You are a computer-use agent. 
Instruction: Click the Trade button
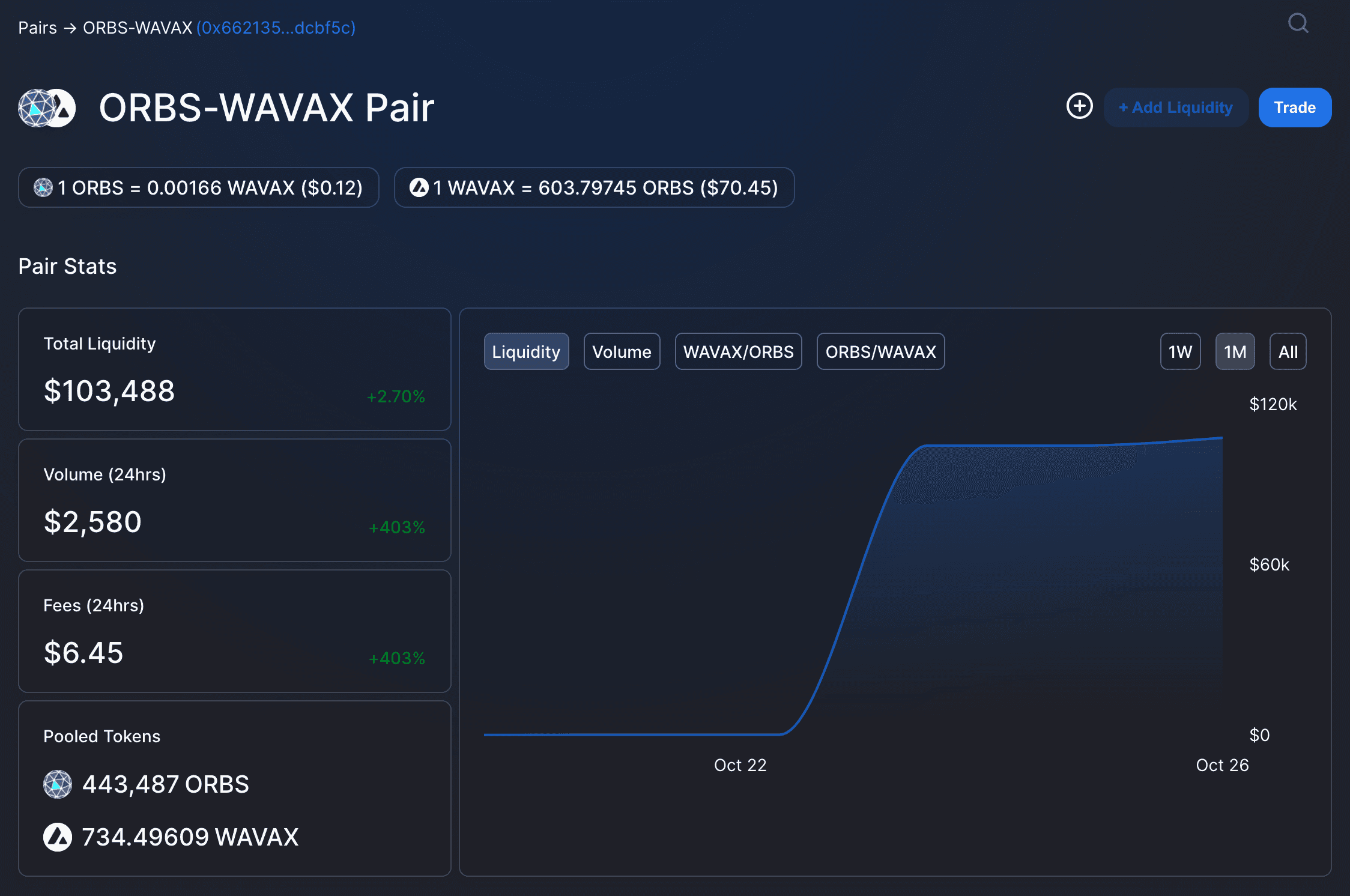(x=1295, y=107)
